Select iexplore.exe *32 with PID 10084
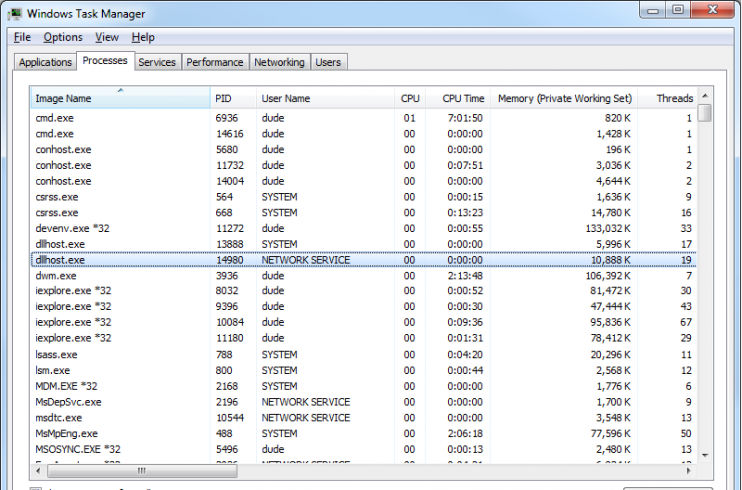Screen dimensions: 742x490 pos(363,322)
